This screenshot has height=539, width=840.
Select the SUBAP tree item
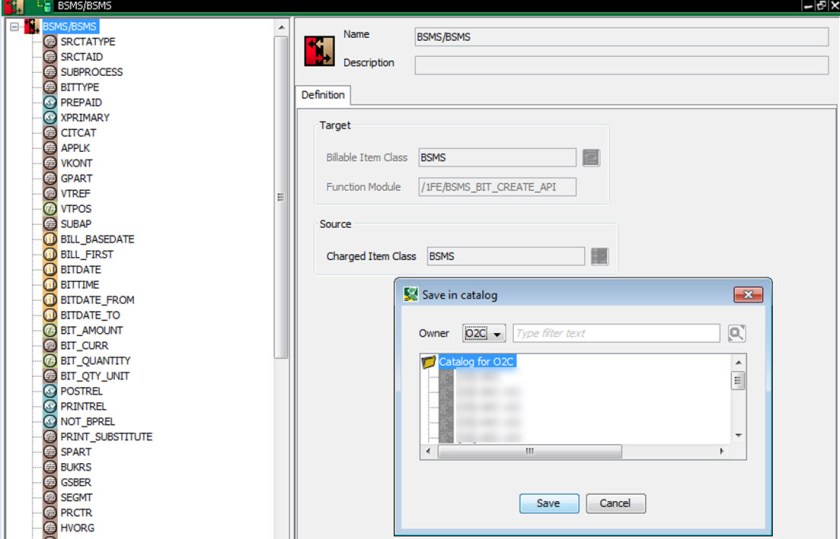(x=76, y=224)
